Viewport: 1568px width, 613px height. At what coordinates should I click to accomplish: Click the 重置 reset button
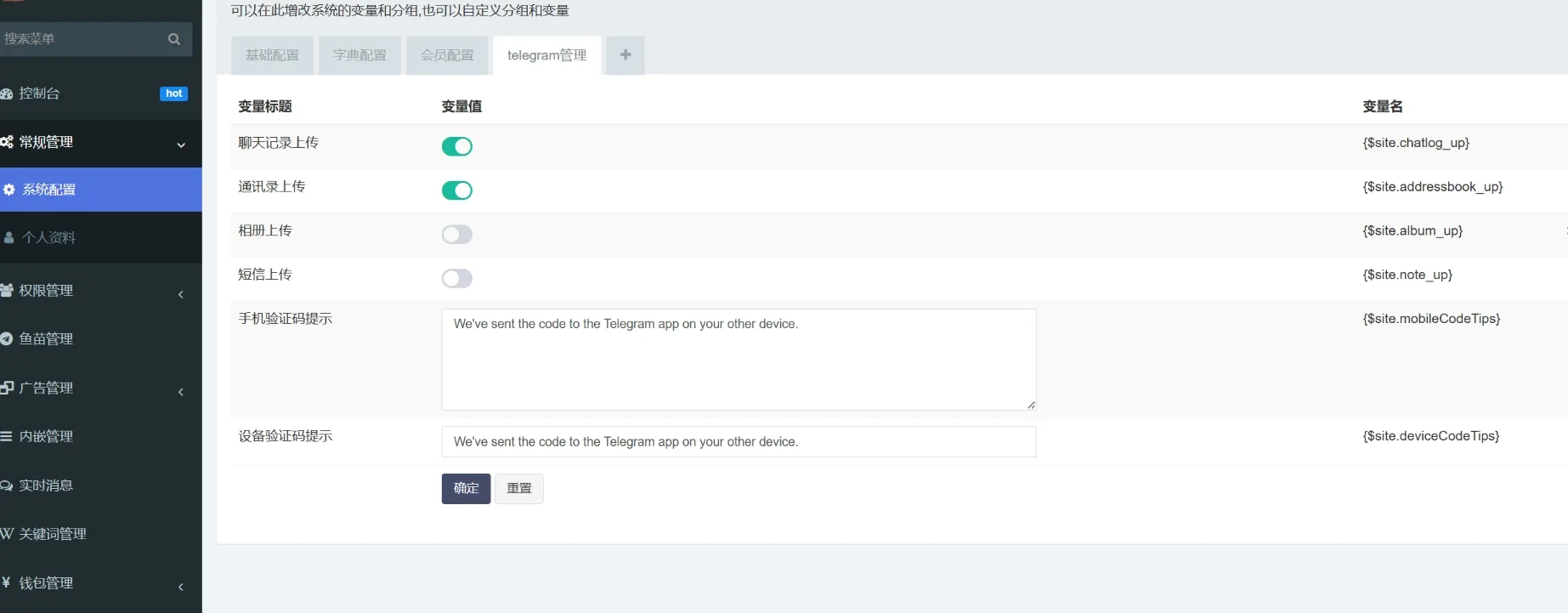coord(518,488)
